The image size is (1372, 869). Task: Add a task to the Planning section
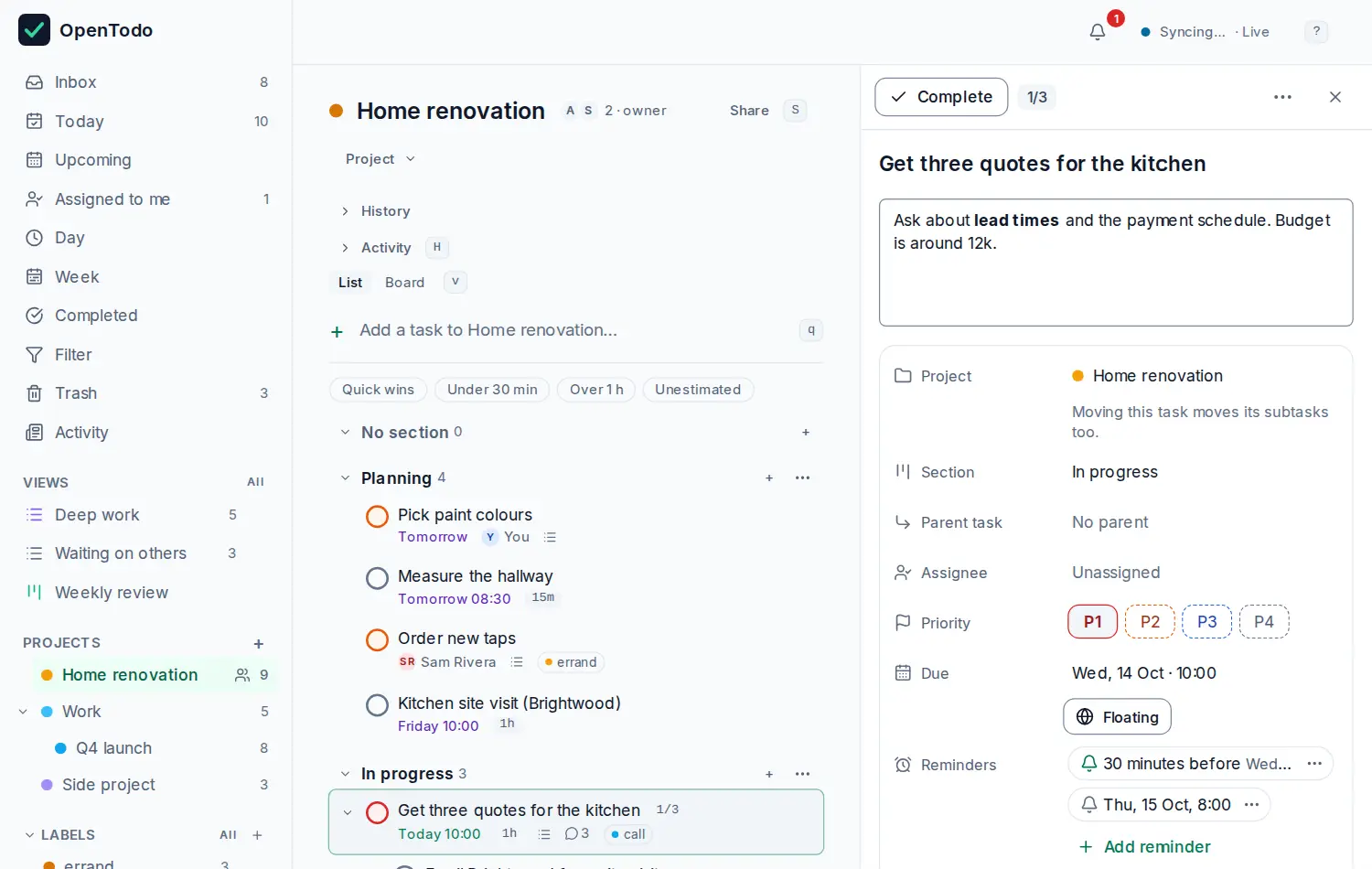tap(769, 477)
